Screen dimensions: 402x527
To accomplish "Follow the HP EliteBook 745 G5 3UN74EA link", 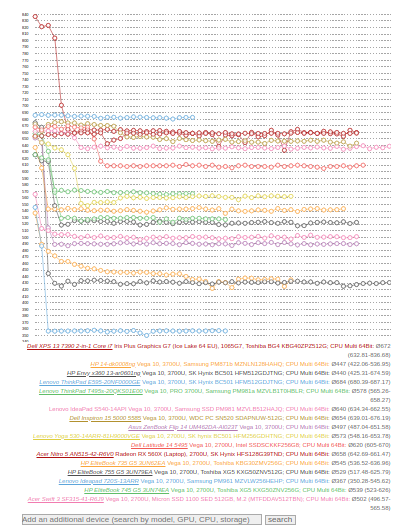I will 126,490.
